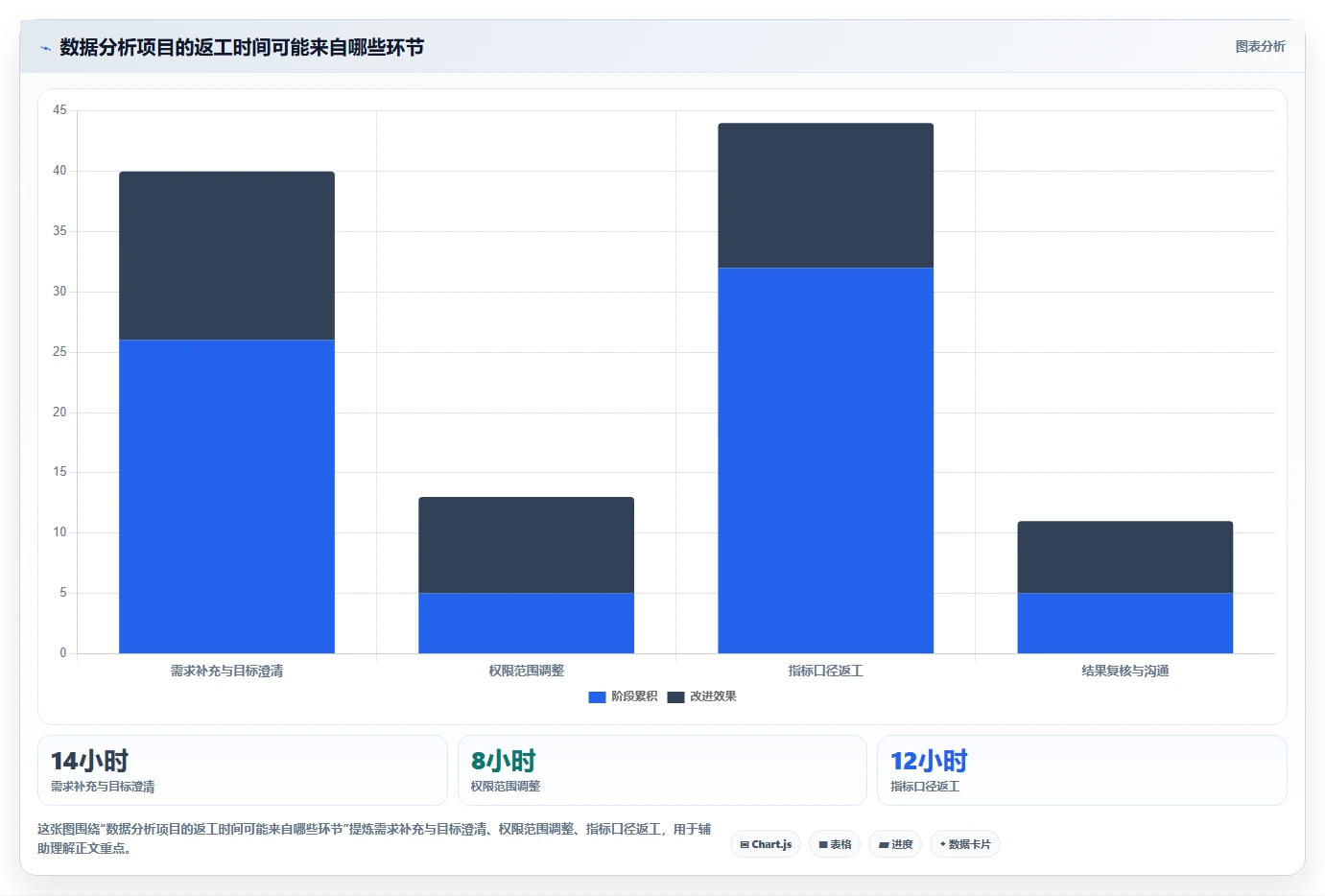Click the blue bar segment for 指标口径返工
Screen dimensions: 1325x896
click(x=825, y=460)
